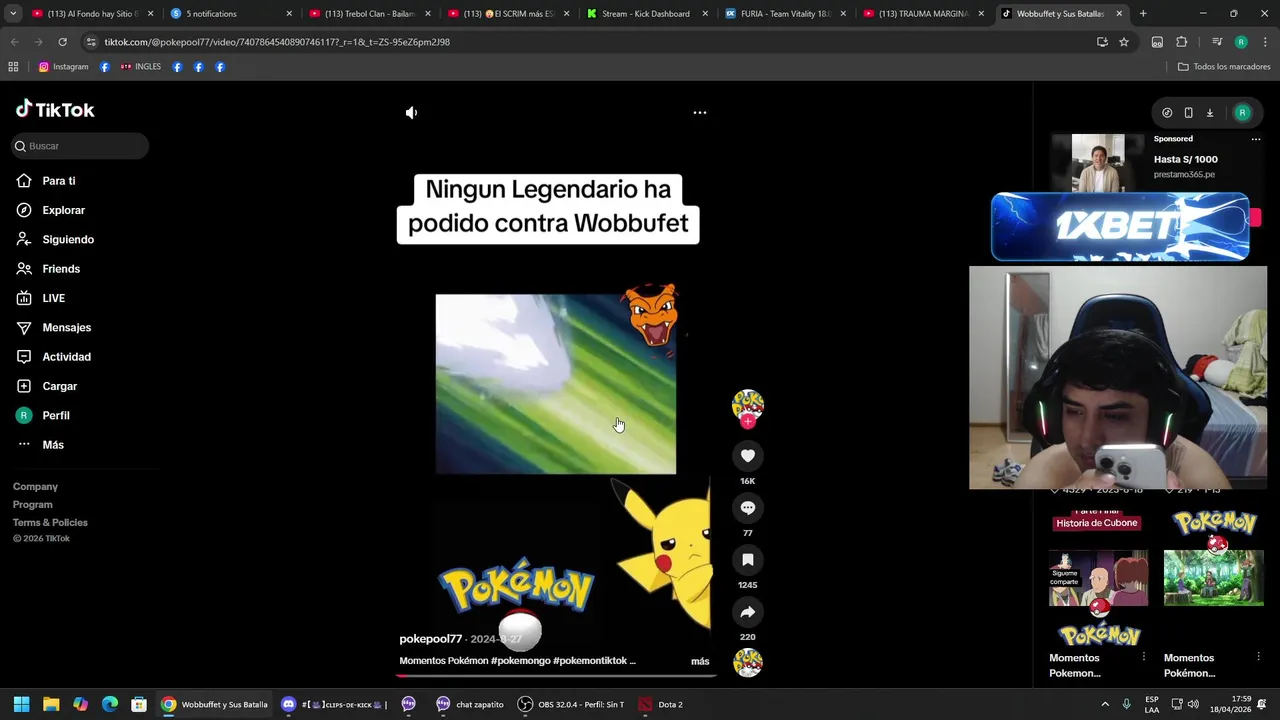Image resolution: width=1280 pixels, height=720 pixels.
Task: Expand the tab search dropdown arrow
Action: 12,14
